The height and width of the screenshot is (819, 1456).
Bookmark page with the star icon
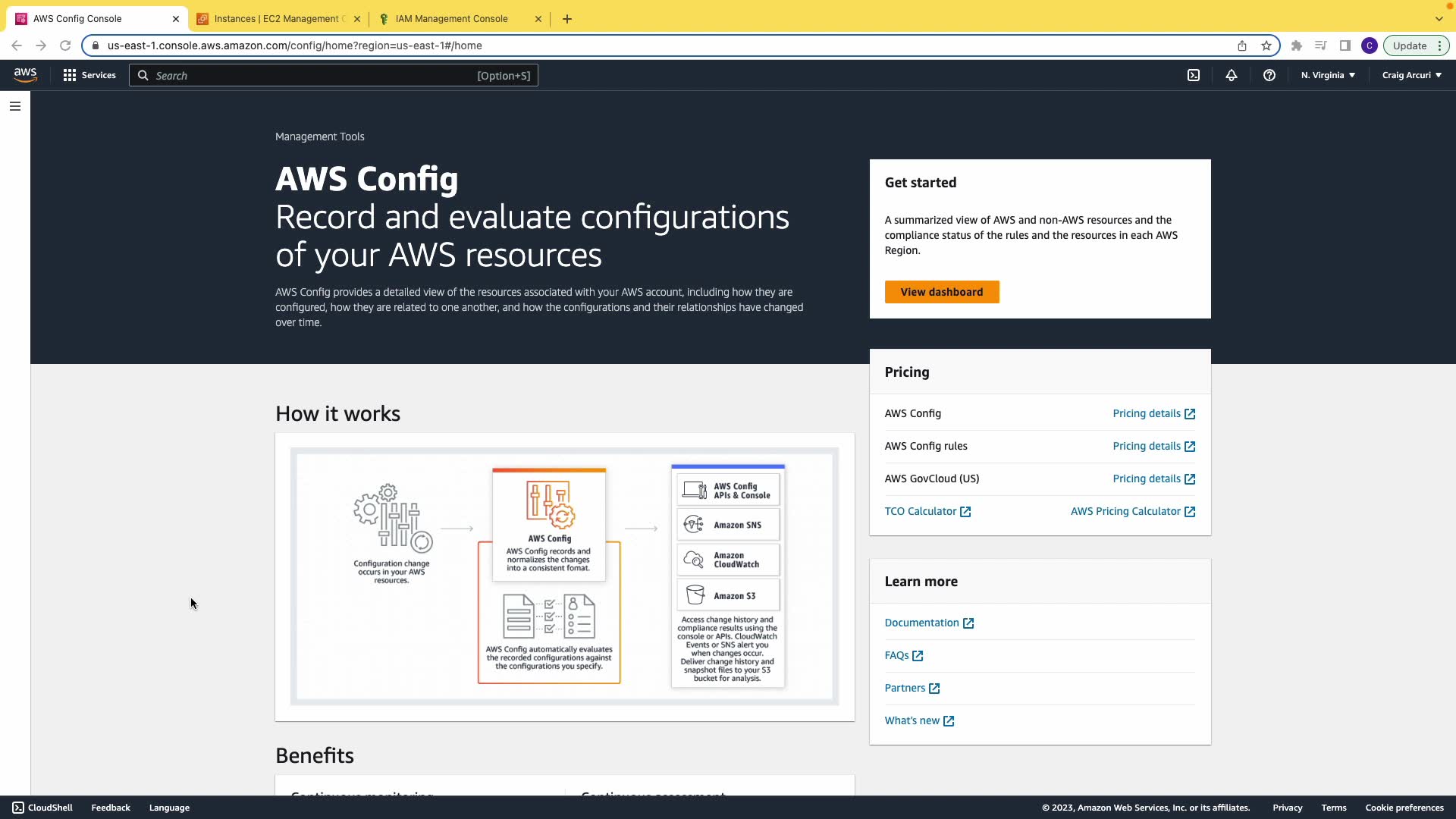[x=1266, y=45]
